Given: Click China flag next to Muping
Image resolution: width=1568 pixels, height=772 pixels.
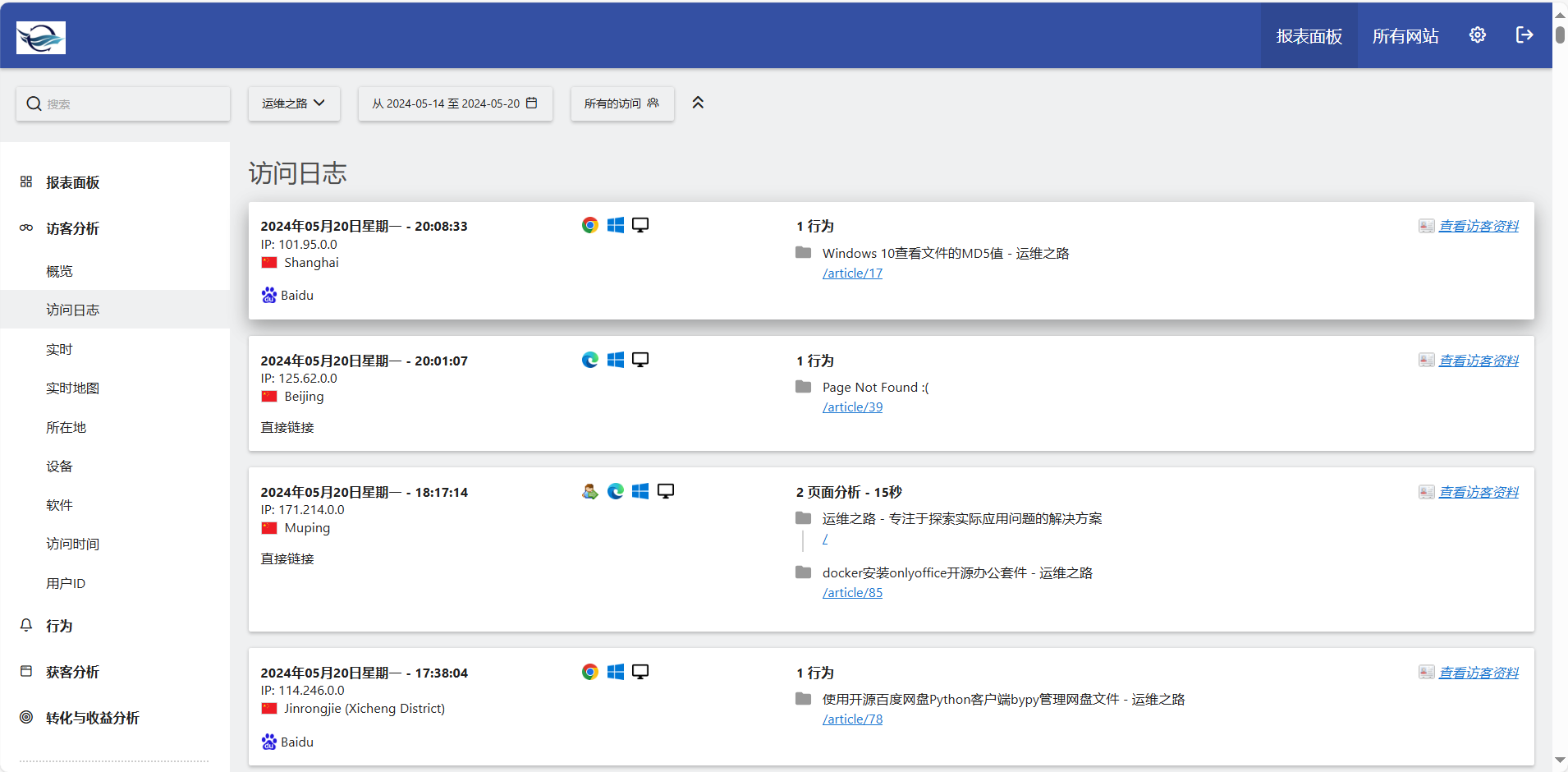Looking at the screenshot, I should (x=269, y=528).
